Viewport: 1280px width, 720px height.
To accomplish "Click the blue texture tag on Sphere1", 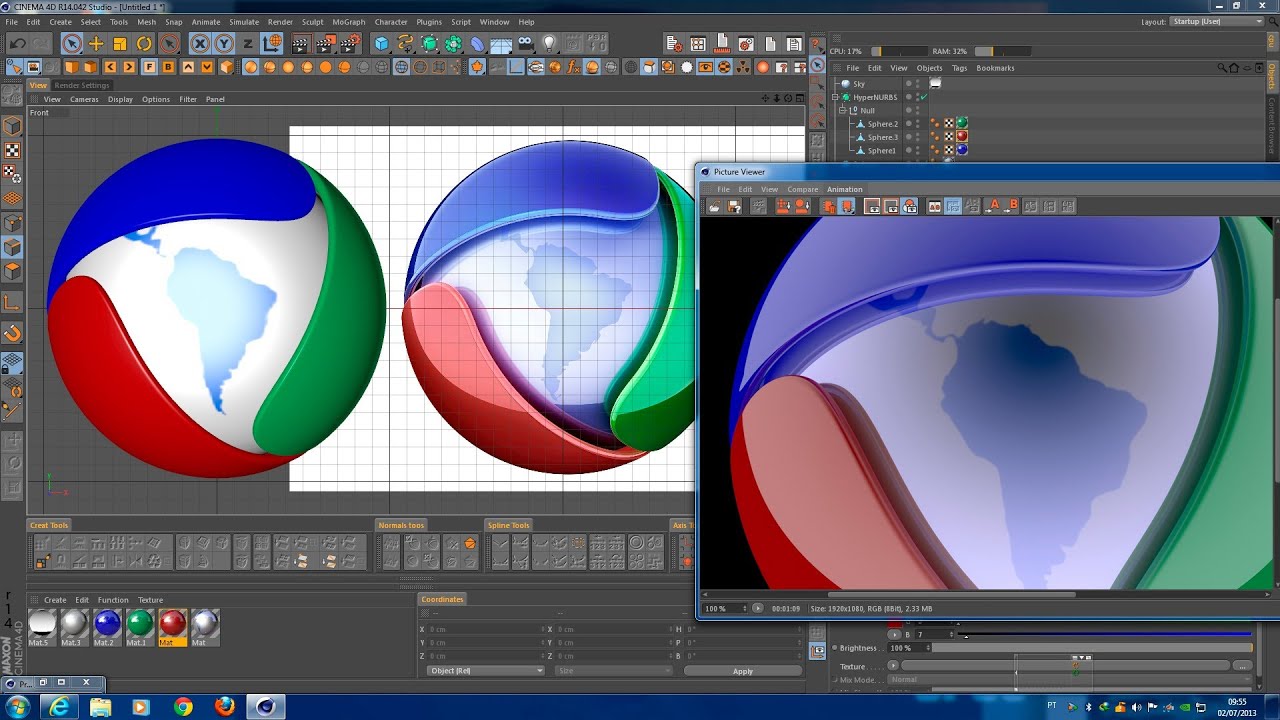I will coord(962,150).
